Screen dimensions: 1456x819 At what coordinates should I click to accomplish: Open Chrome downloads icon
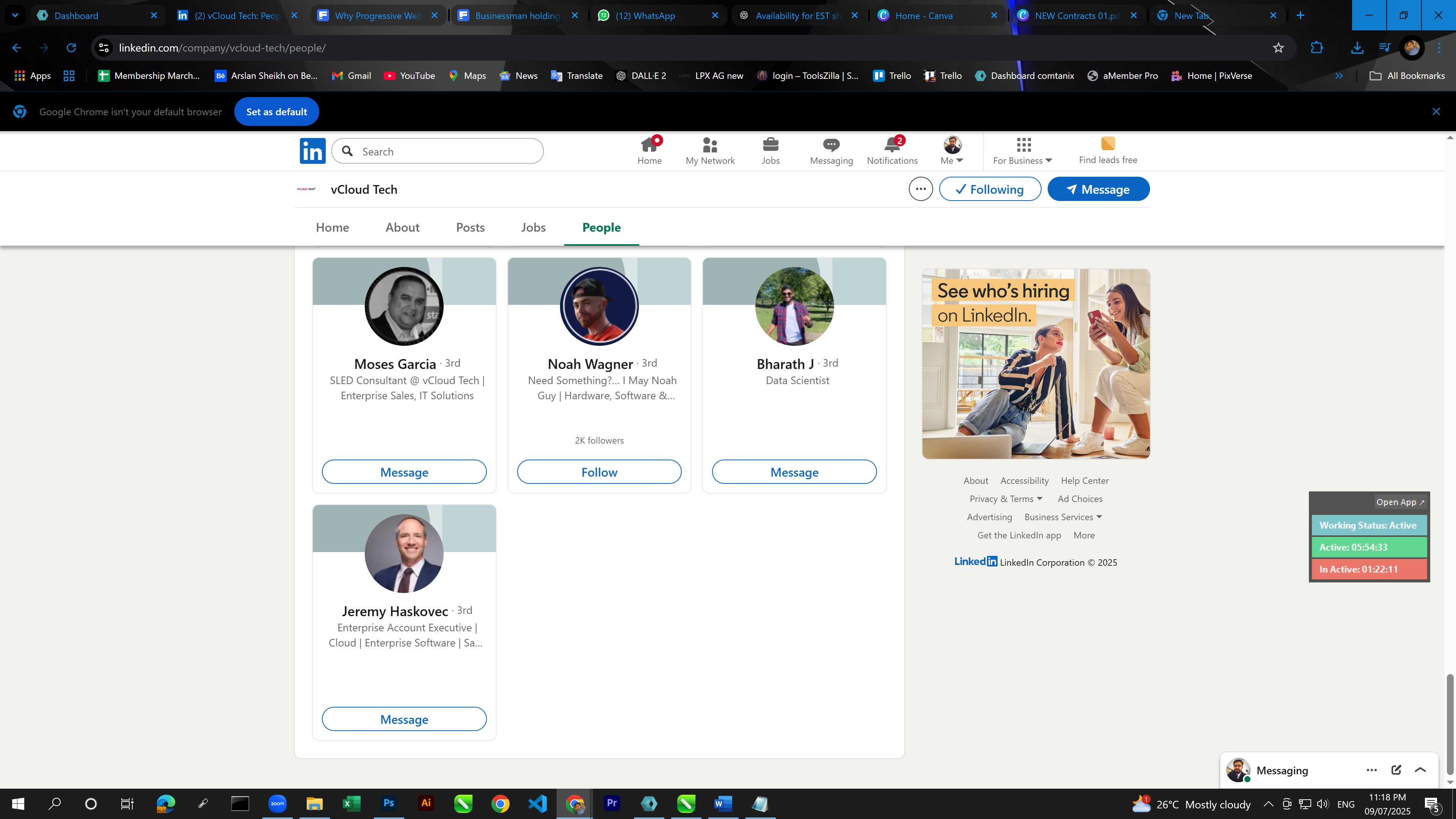pos(1357,47)
